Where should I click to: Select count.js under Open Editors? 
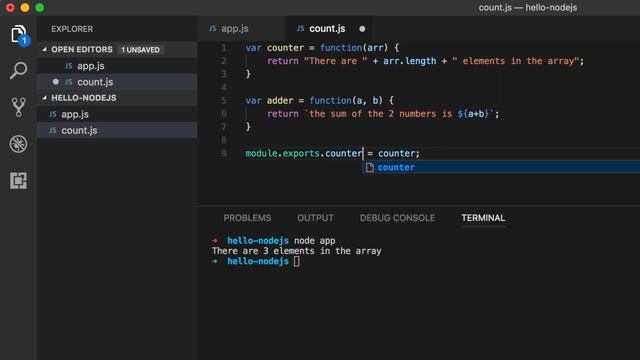pos(117,82)
